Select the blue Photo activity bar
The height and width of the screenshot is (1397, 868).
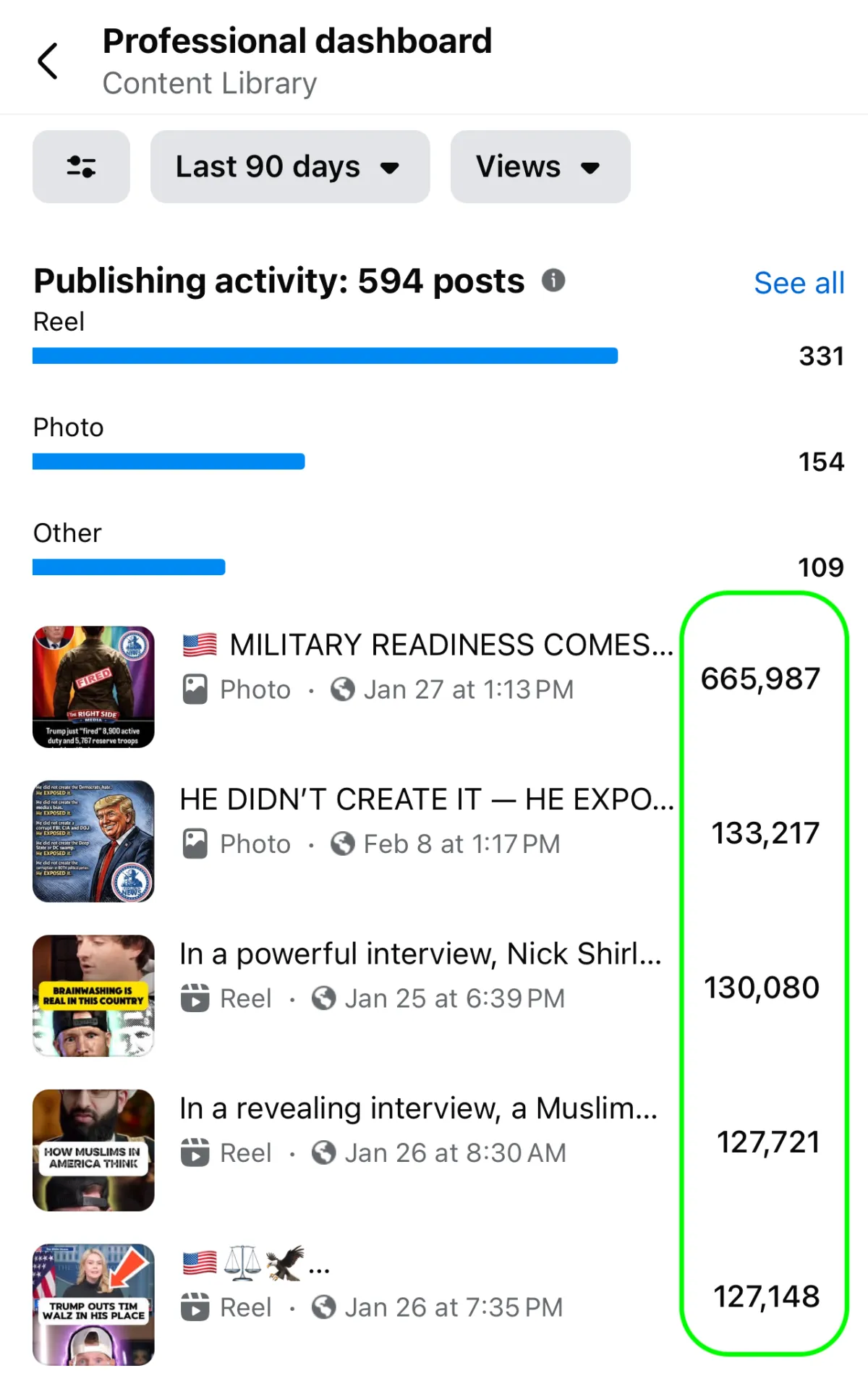pos(169,462)
